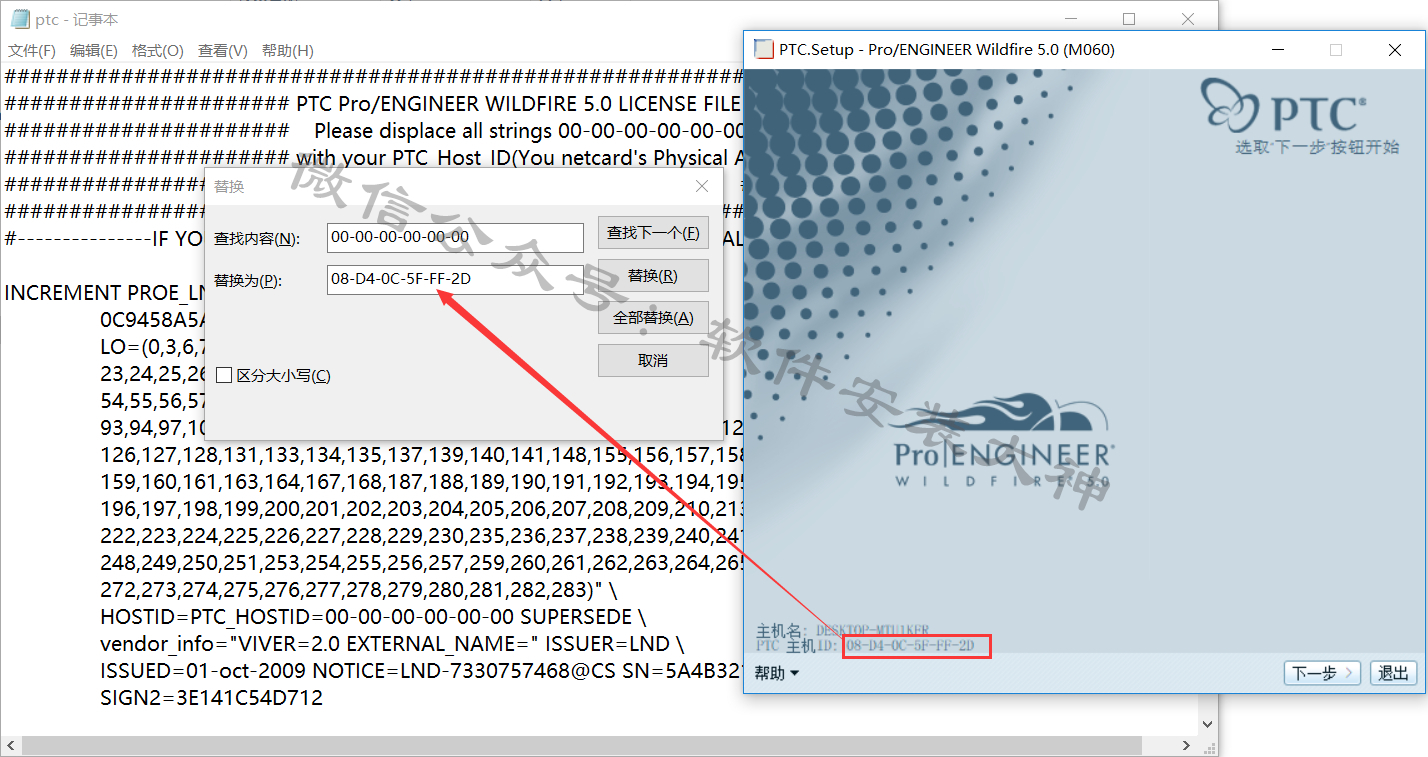The height and width of the screenshot is (757, 1428).
Task: Click the line starting 196,197,198,199
Action: tap(421, 509)
